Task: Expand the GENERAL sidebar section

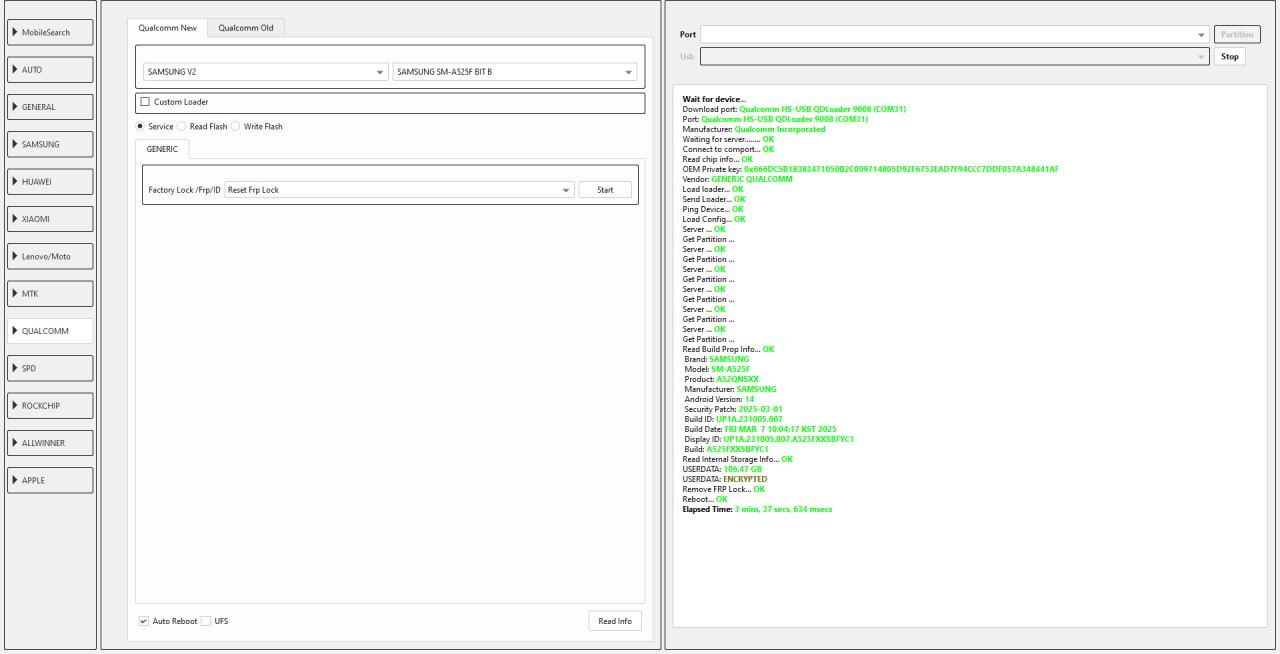Action: tap(50, 107)
